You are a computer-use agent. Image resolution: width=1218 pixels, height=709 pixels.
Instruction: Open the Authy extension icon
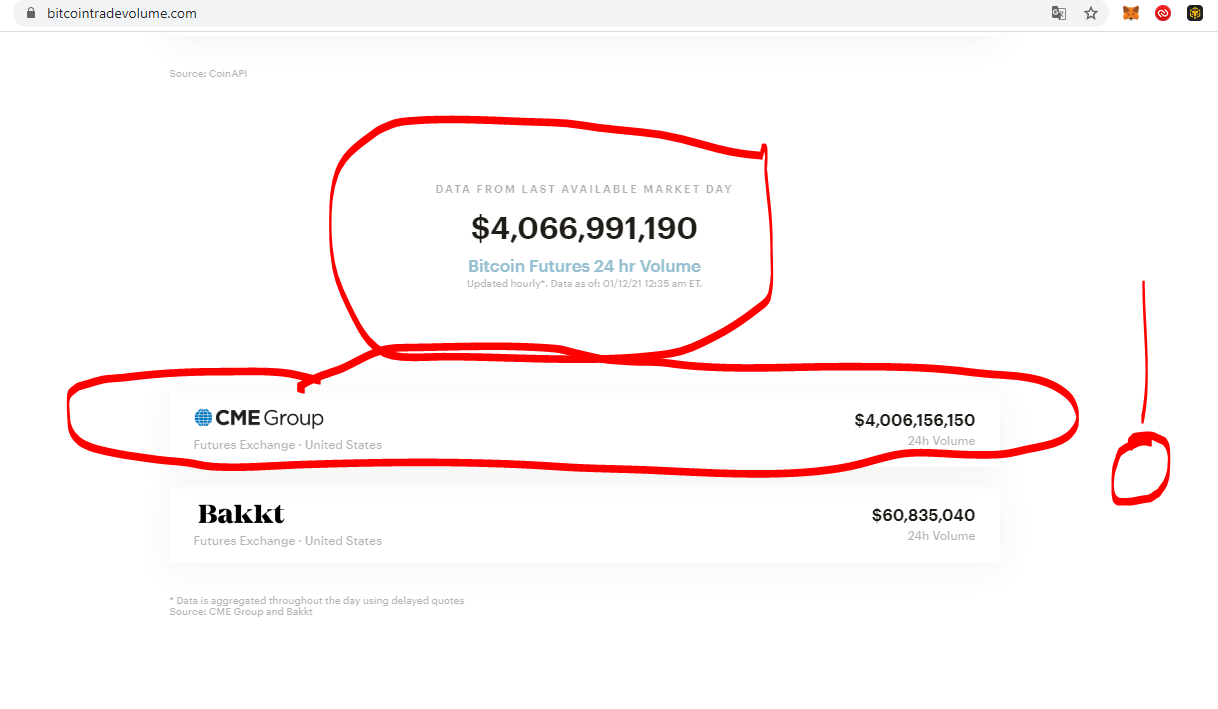click(x=1162, y=14)
